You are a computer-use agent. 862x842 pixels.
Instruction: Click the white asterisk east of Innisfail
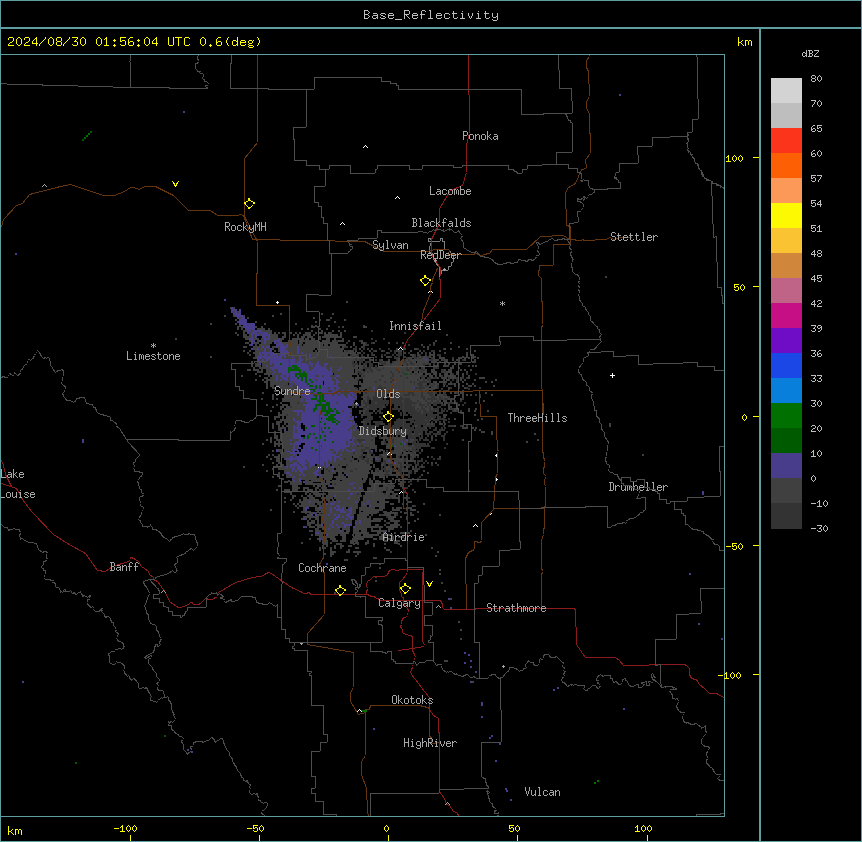click(x=502, y=303)
